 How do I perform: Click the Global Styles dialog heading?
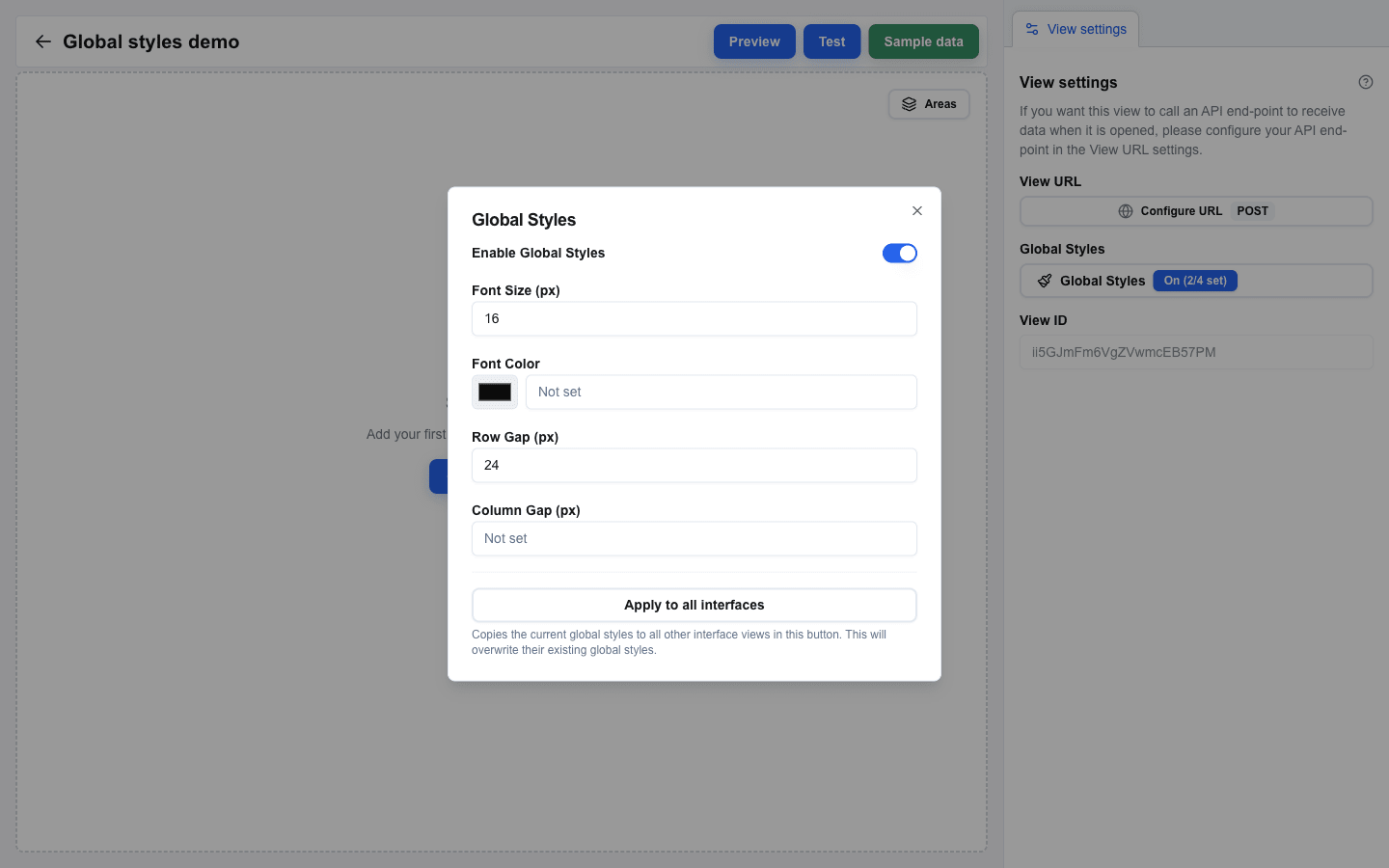point(524,220)
